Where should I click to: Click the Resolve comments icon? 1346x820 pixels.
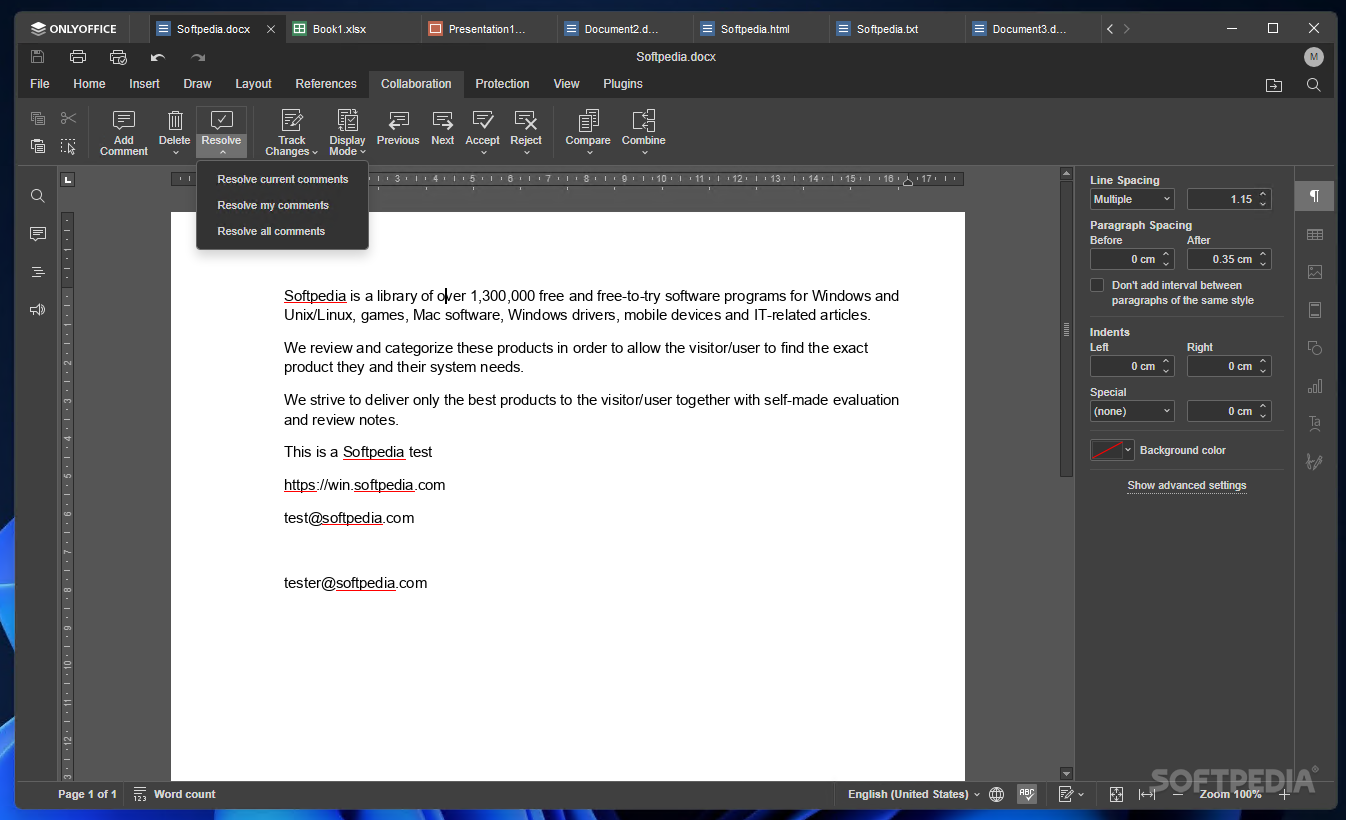(x=222, y=121)
